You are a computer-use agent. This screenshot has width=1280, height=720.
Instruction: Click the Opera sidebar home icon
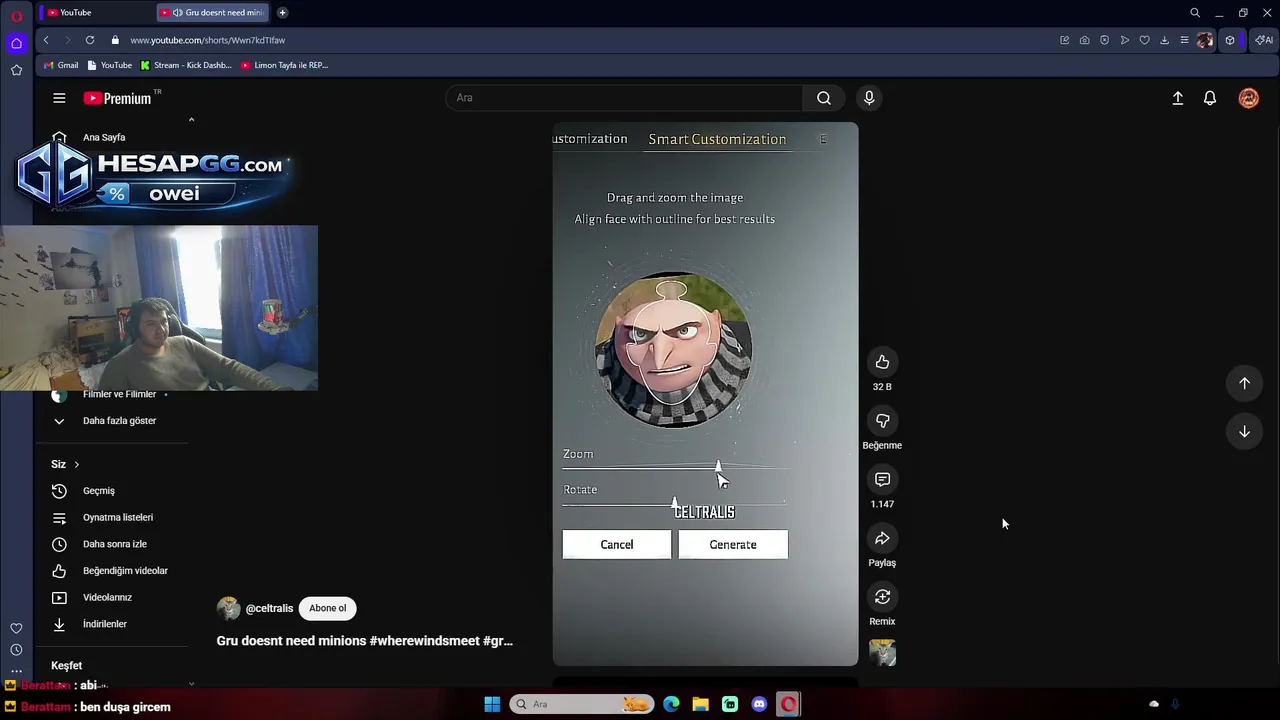(x=17, y=43)
